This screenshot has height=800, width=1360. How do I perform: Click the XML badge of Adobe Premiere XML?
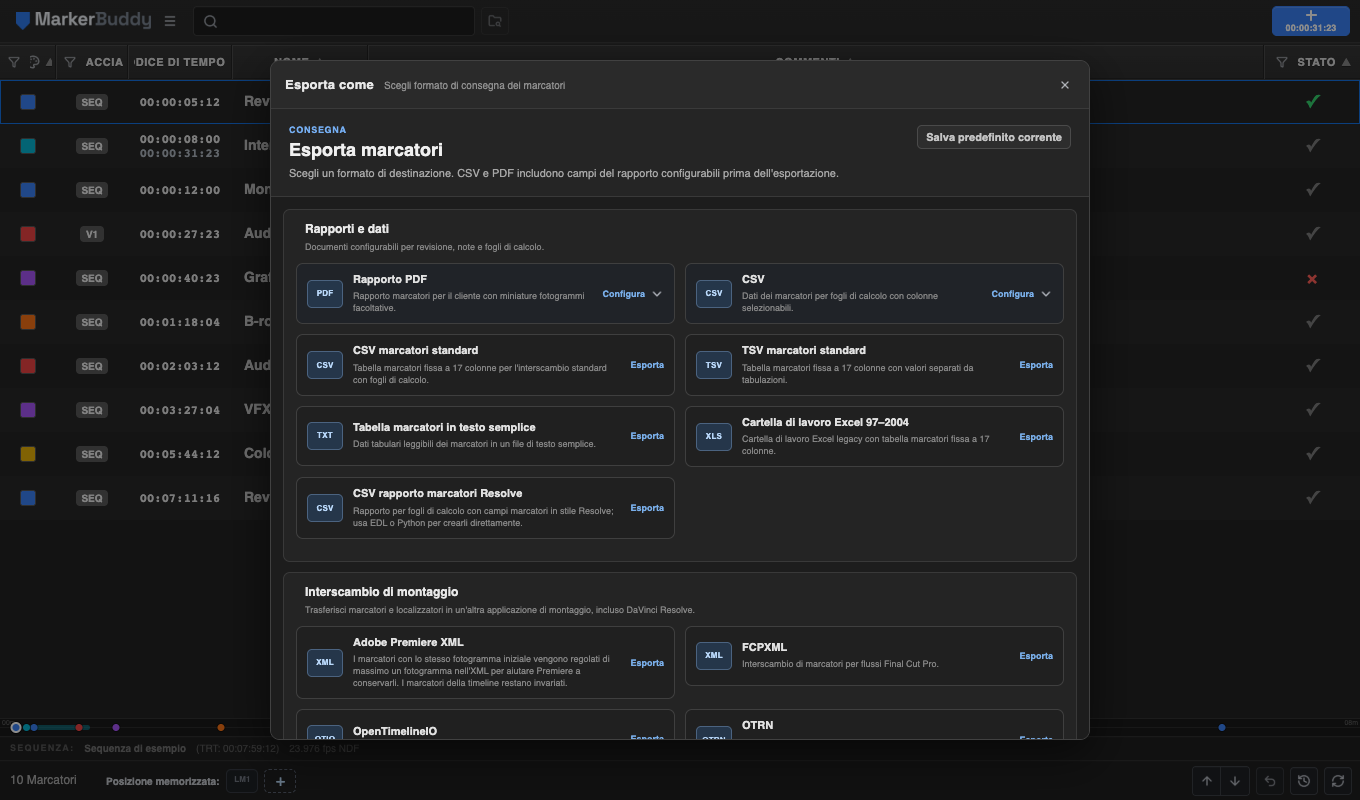tap(325, 663)
